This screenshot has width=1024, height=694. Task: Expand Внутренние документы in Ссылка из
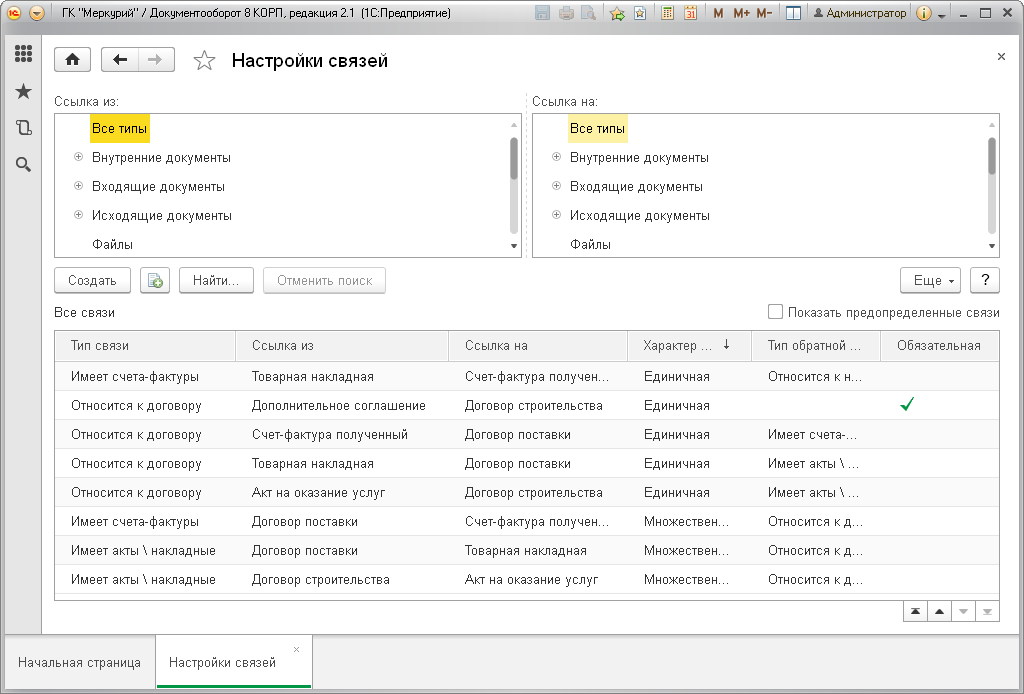pyautogui.click(x=78, y=157)
